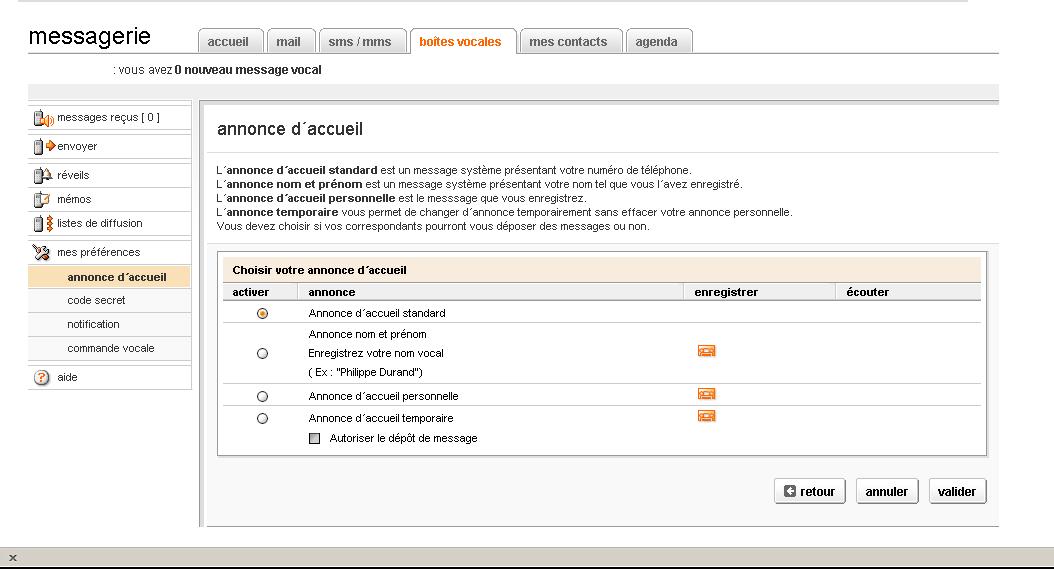The height and width of the screenshot is (569, 1054).
Task: Select the Annonce d'accueil personnelle radio button
Action: [263, 397]
